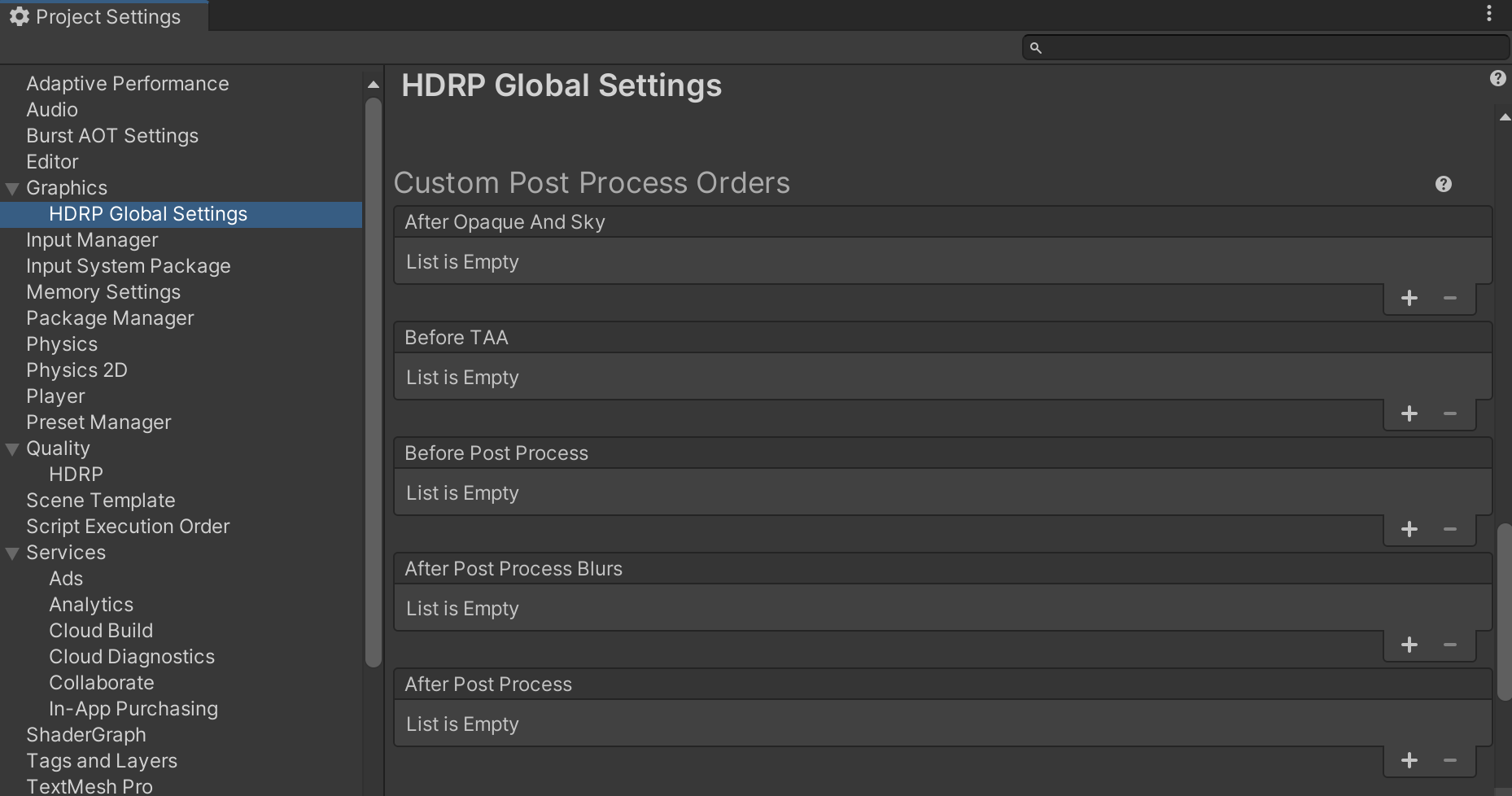Collapse the Quality section

pyautogui.click(x=11, y=448)
